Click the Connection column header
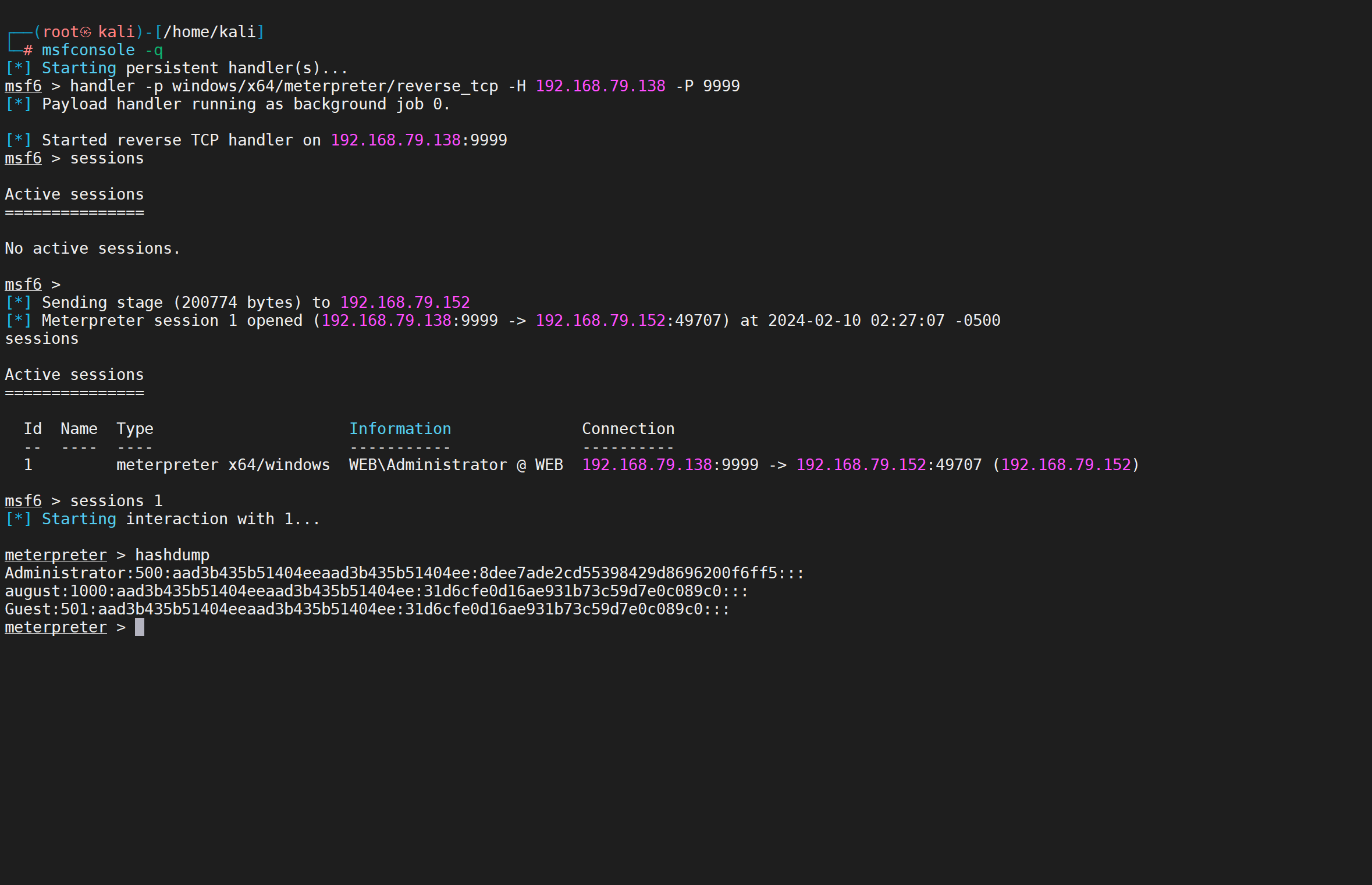Image resolution: width=1372 pixels, height=885 pixels. (x=628, y=429)
